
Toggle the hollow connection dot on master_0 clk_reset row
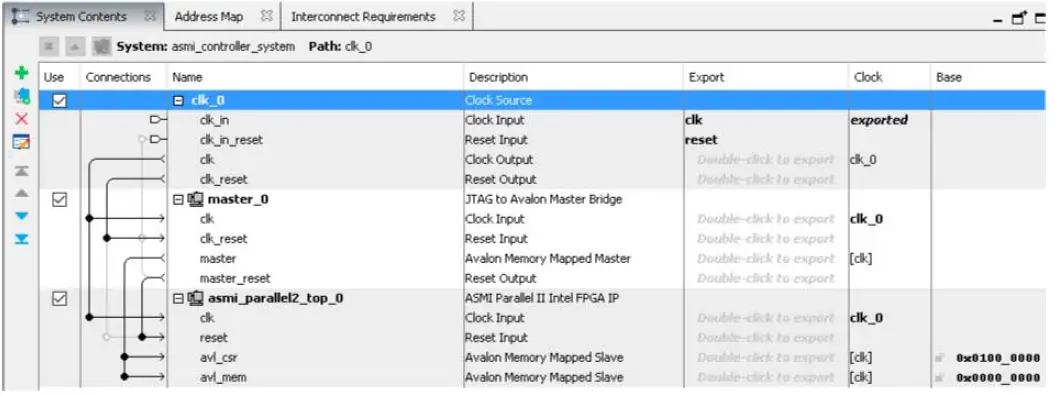click(x=141, y=238)
